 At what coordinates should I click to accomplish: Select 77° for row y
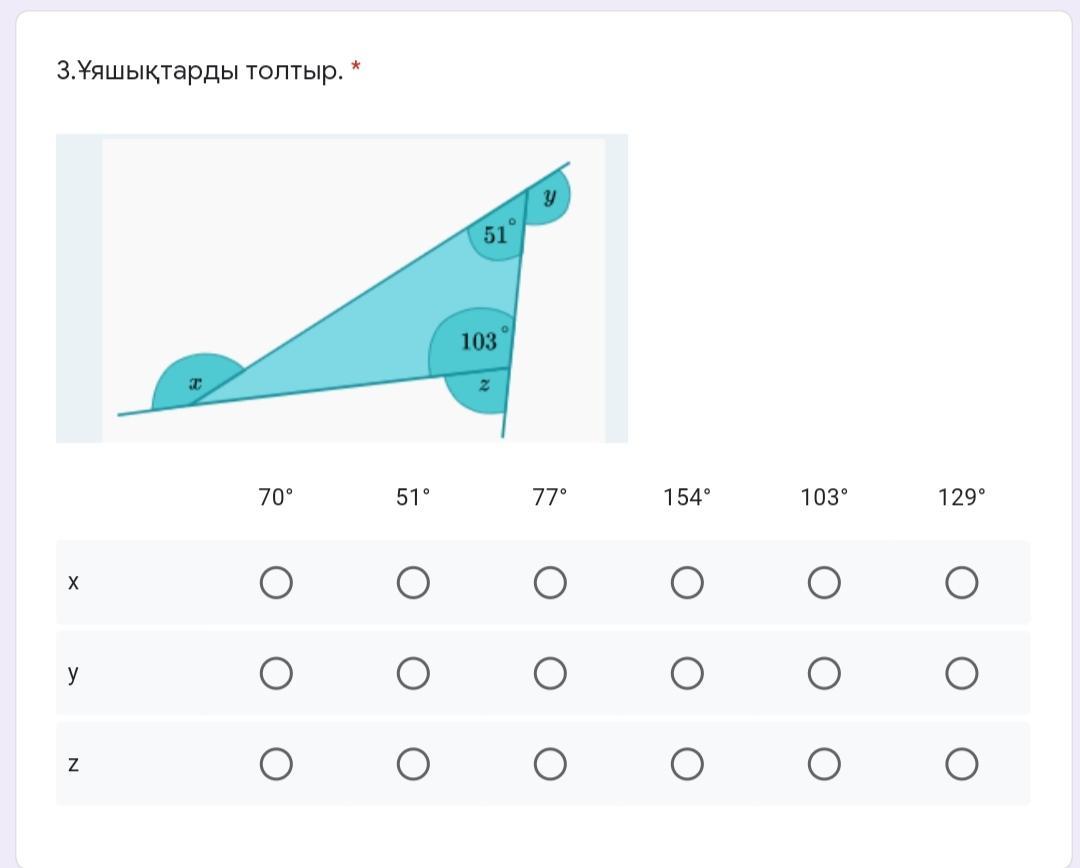(x=550, y=674)
